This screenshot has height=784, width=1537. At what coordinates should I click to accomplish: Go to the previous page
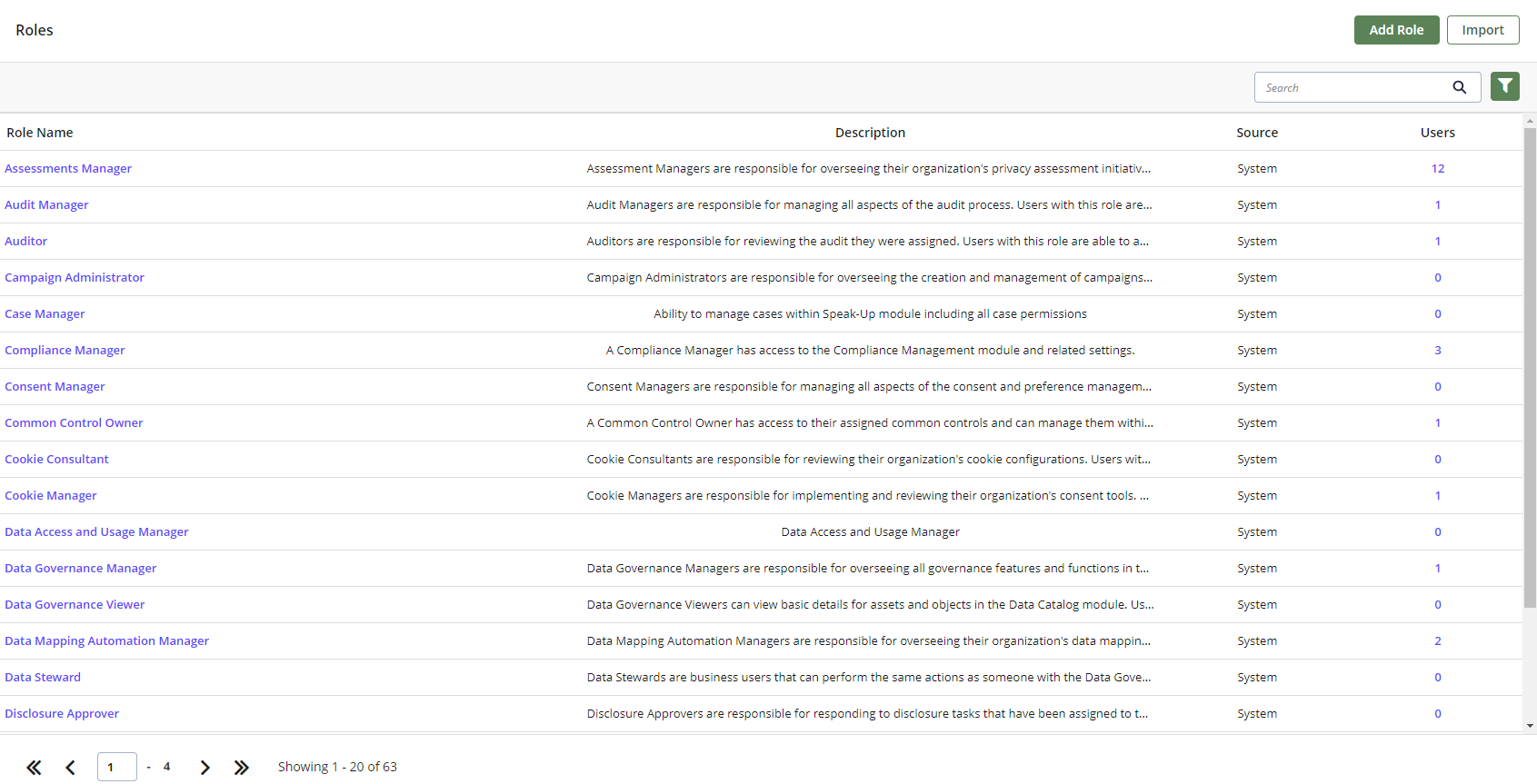70,768
